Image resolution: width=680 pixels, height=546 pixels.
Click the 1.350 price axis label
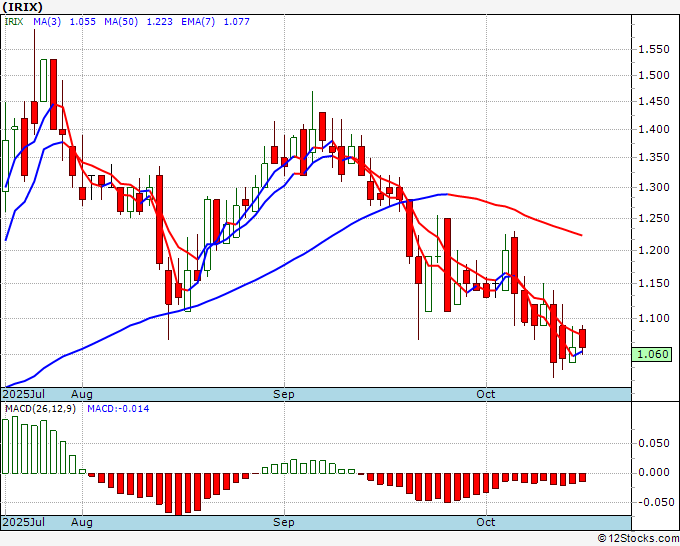tap(654, 157)
